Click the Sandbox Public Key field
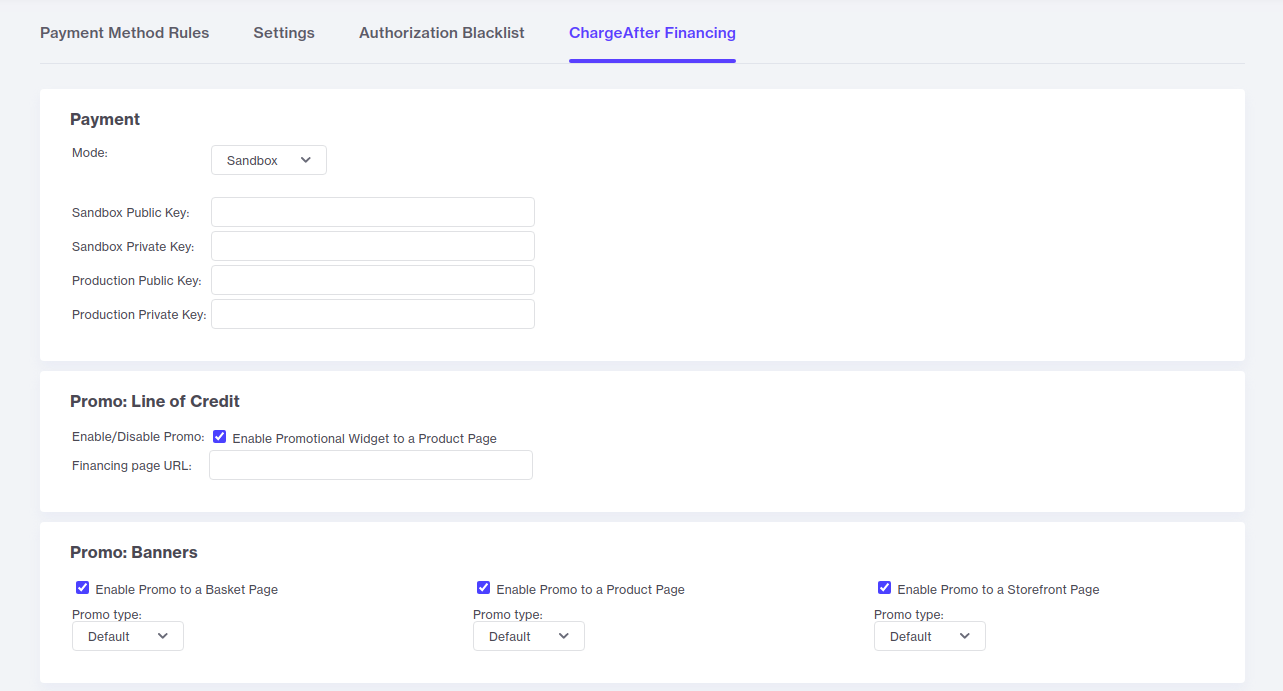1283x691 pixels. click(x=373, y=212)
